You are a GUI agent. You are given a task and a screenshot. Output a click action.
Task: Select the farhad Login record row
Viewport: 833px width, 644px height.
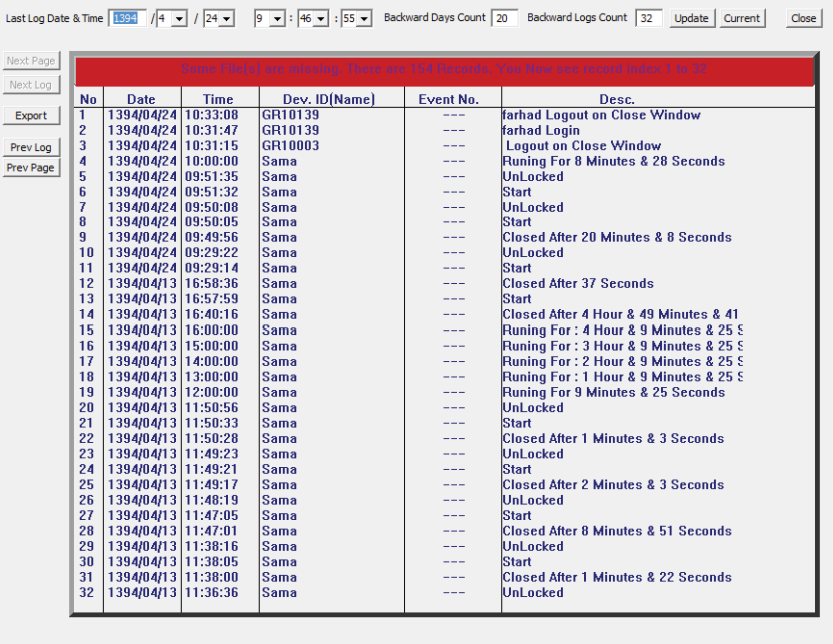point(540,131)
